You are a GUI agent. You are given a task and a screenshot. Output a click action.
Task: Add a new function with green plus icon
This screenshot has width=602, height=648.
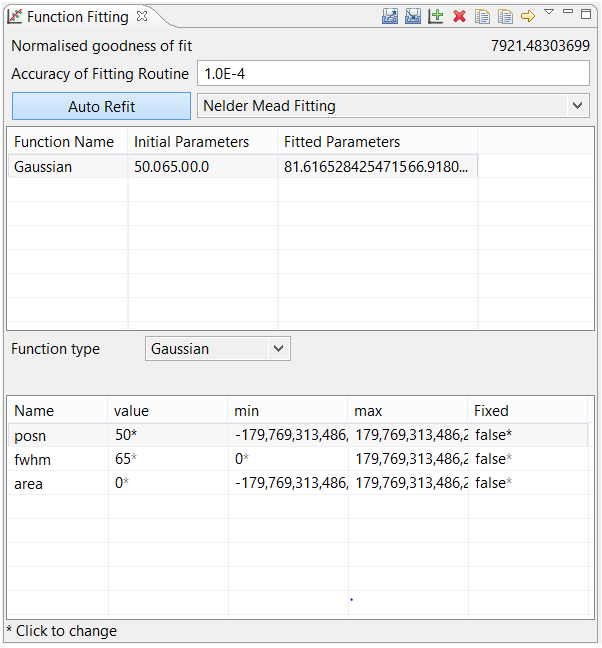(435, 16)
